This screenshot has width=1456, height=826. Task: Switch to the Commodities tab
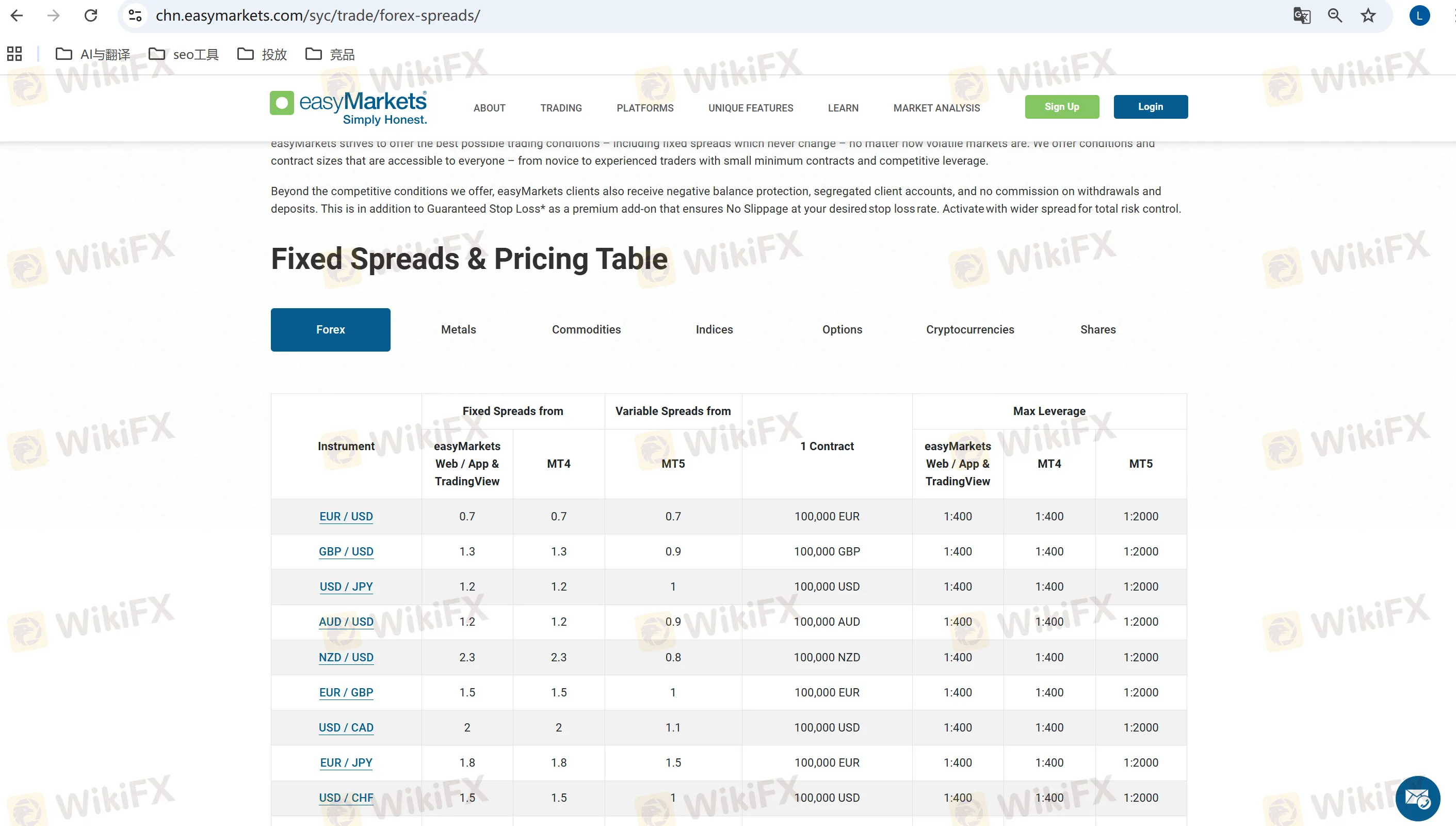pyautogui.click(x=586, y=329)
